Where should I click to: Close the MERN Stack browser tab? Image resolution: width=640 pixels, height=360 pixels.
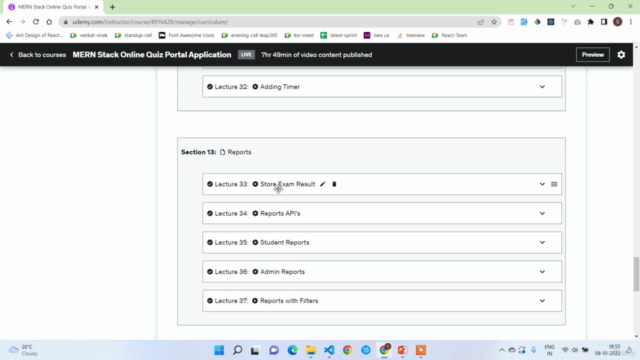click(x=97, y=7)
